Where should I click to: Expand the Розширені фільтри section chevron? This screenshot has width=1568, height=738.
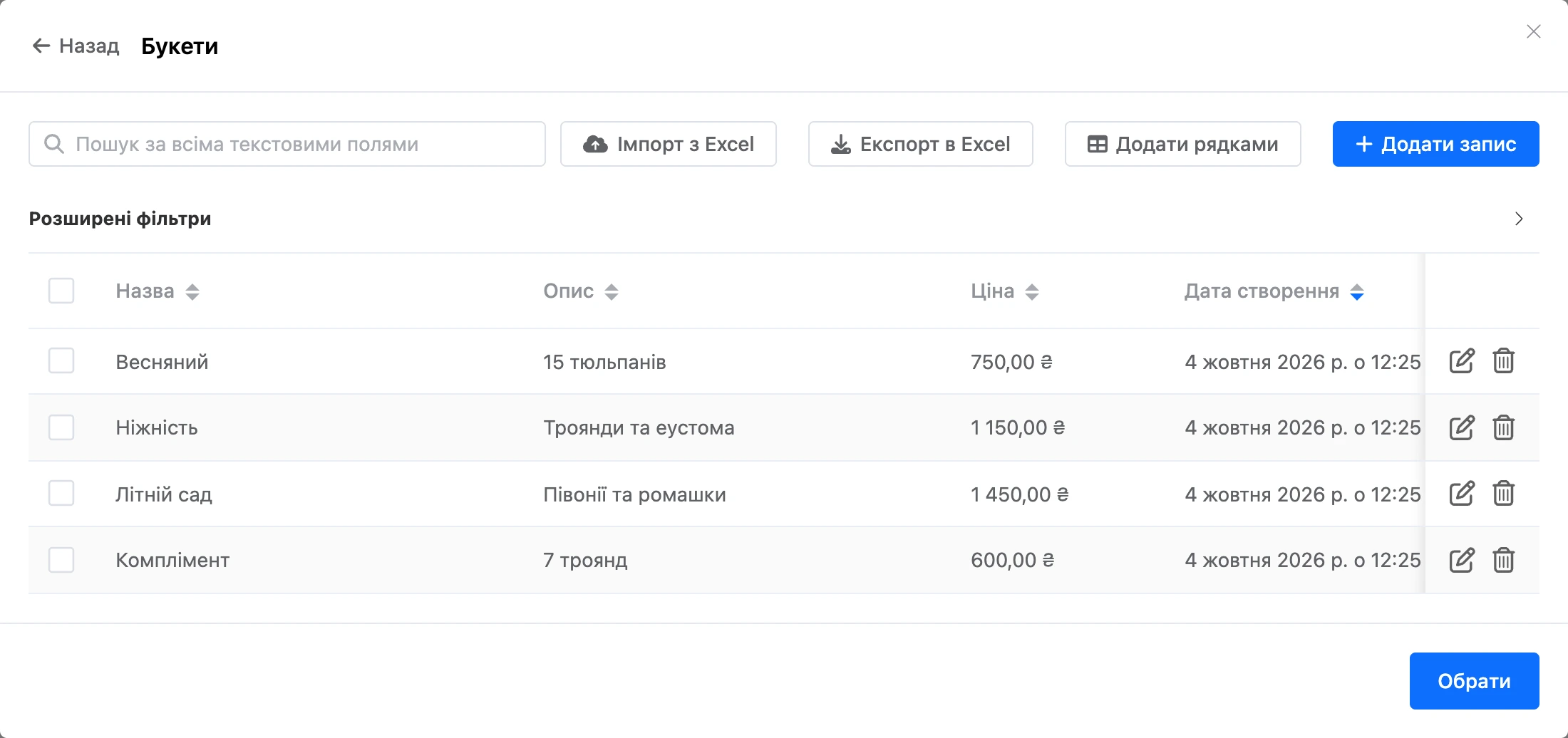pos(1519,219)
